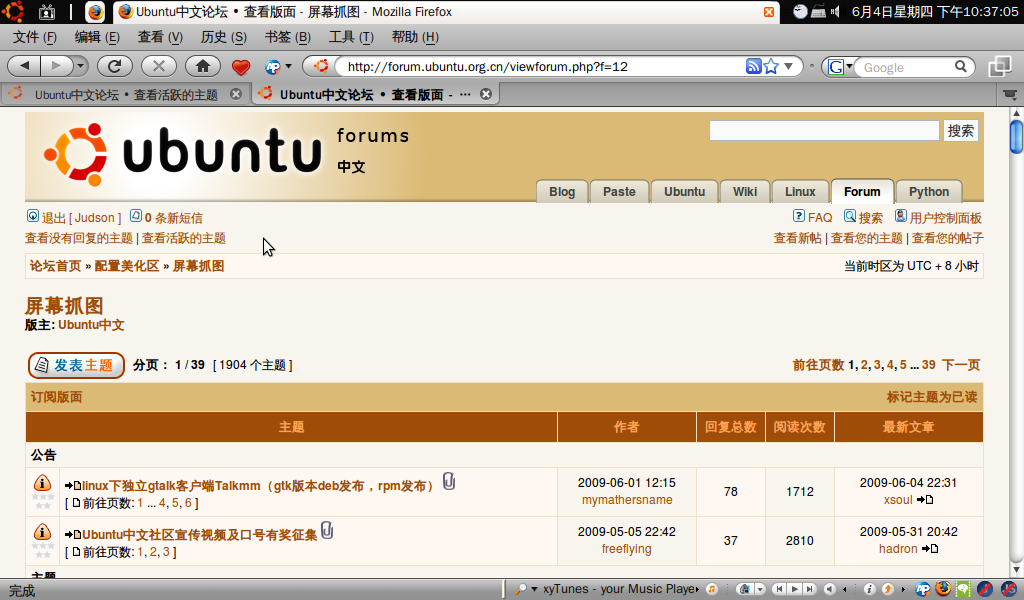1024x600 pixels.
Task: Open the Blog site tab
Action: pyautogui.click(x=562, y=191)
